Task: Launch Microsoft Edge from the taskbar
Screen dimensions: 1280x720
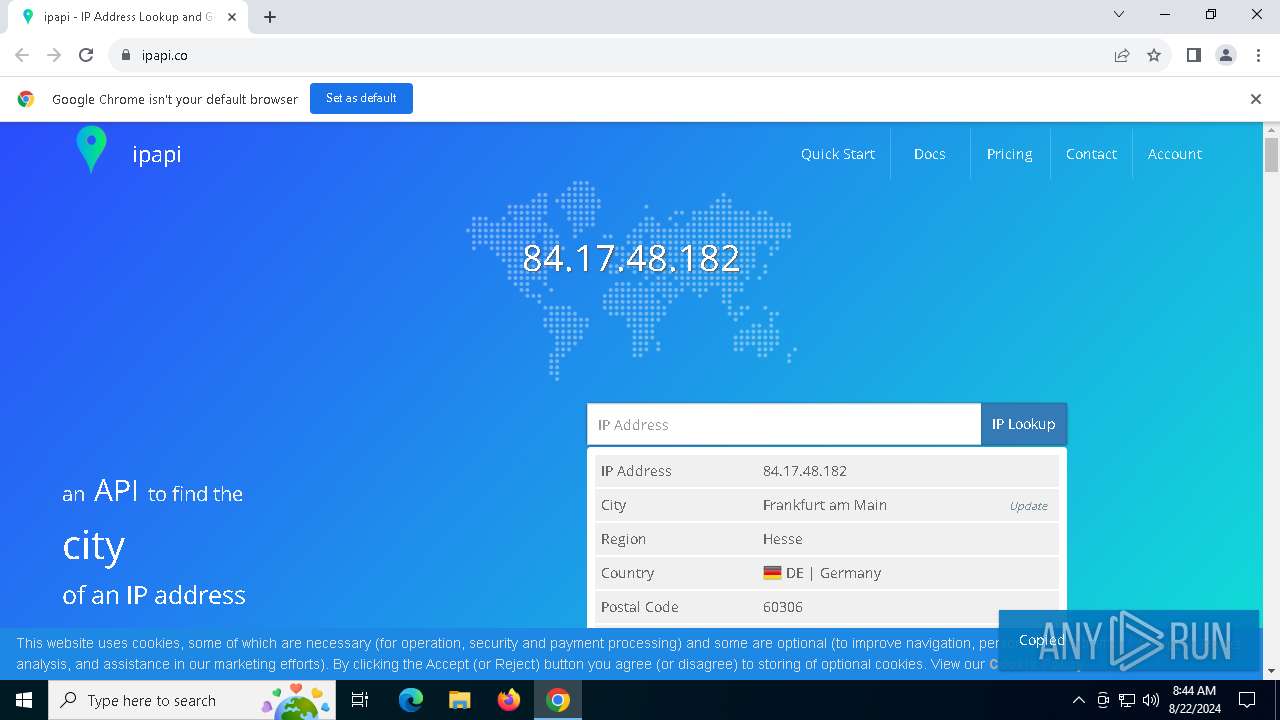Action: [411, 700]
